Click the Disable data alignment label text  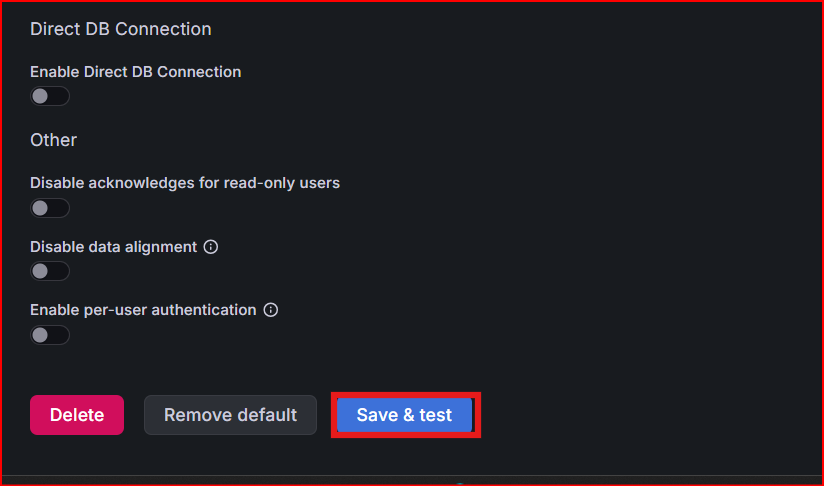[114, 247]
